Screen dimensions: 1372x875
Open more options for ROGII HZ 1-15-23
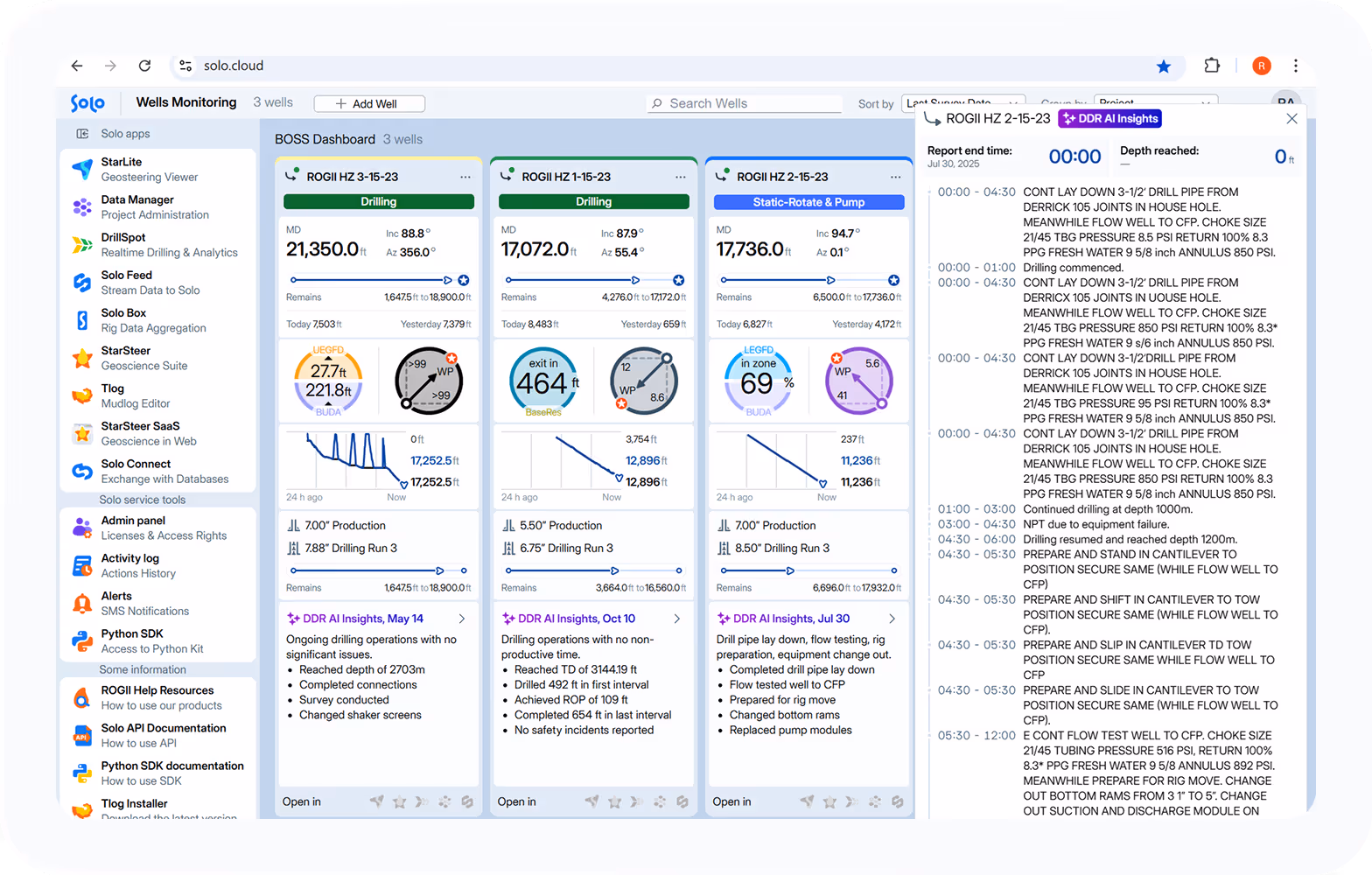point(680,177)
